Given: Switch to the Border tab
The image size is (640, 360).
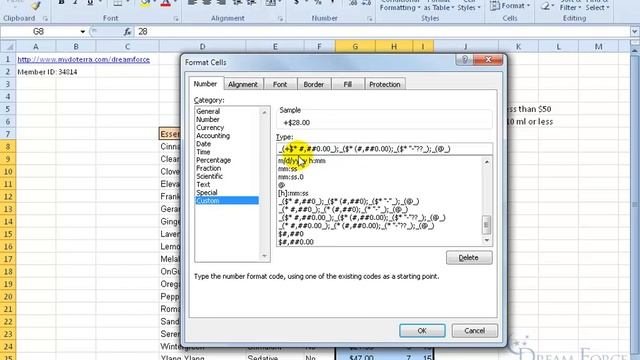Looking at the screenshot, I should [x=313, y=84].
